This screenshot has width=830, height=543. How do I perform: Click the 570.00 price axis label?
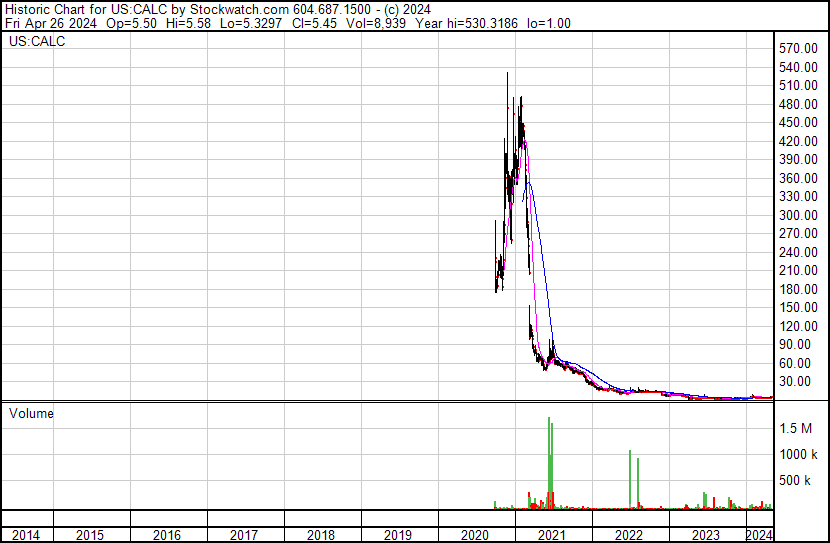[799, 48]
